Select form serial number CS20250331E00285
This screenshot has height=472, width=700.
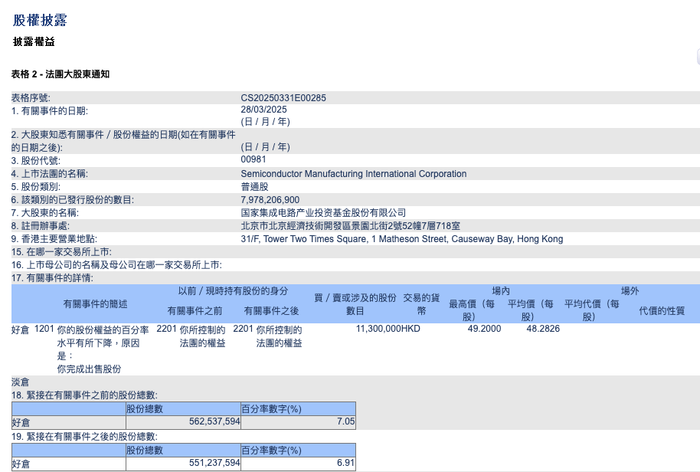tap(283, 98)
